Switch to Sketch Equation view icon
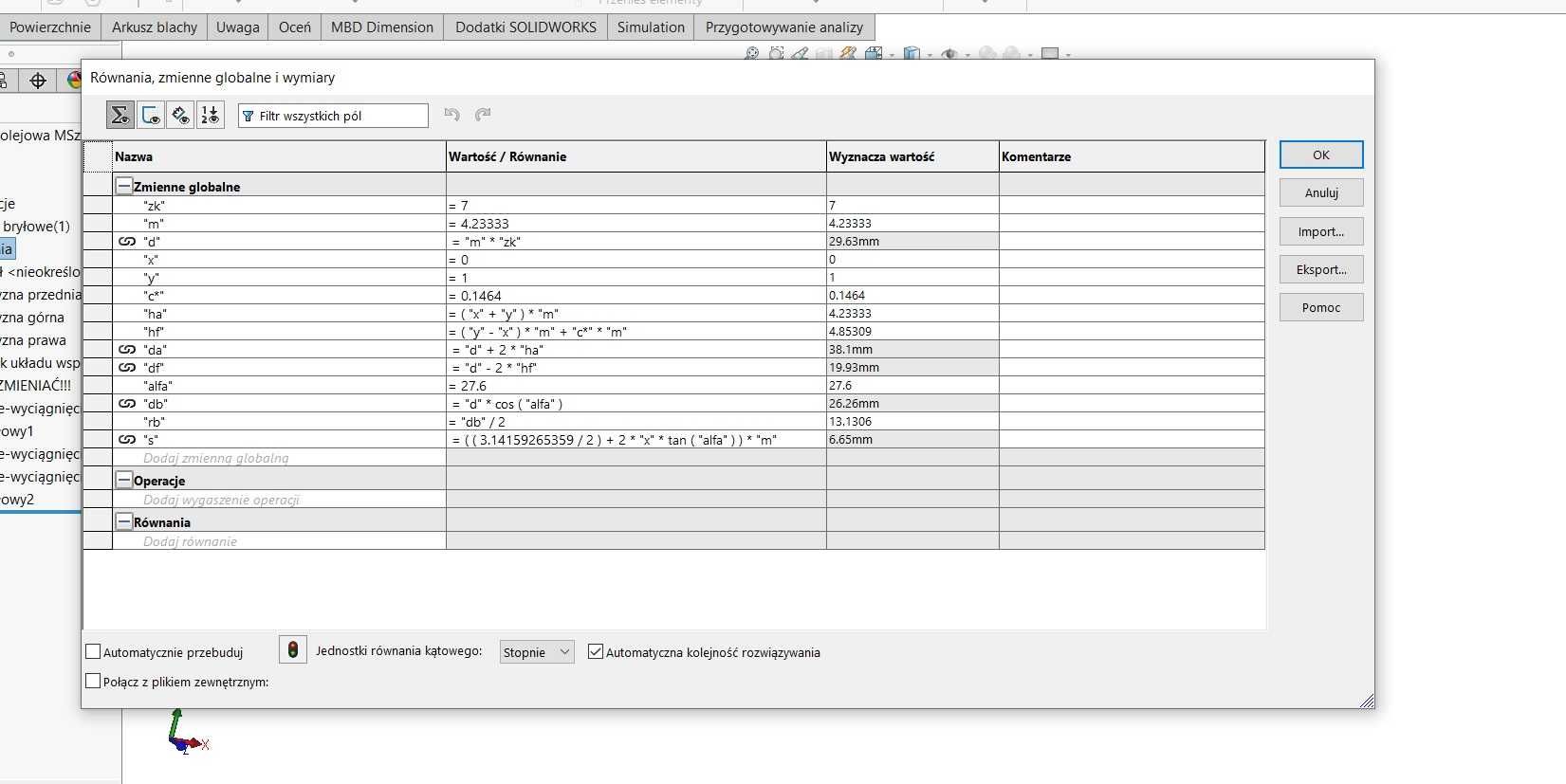This screenshot has width=1566, height=784. point(151,116)
